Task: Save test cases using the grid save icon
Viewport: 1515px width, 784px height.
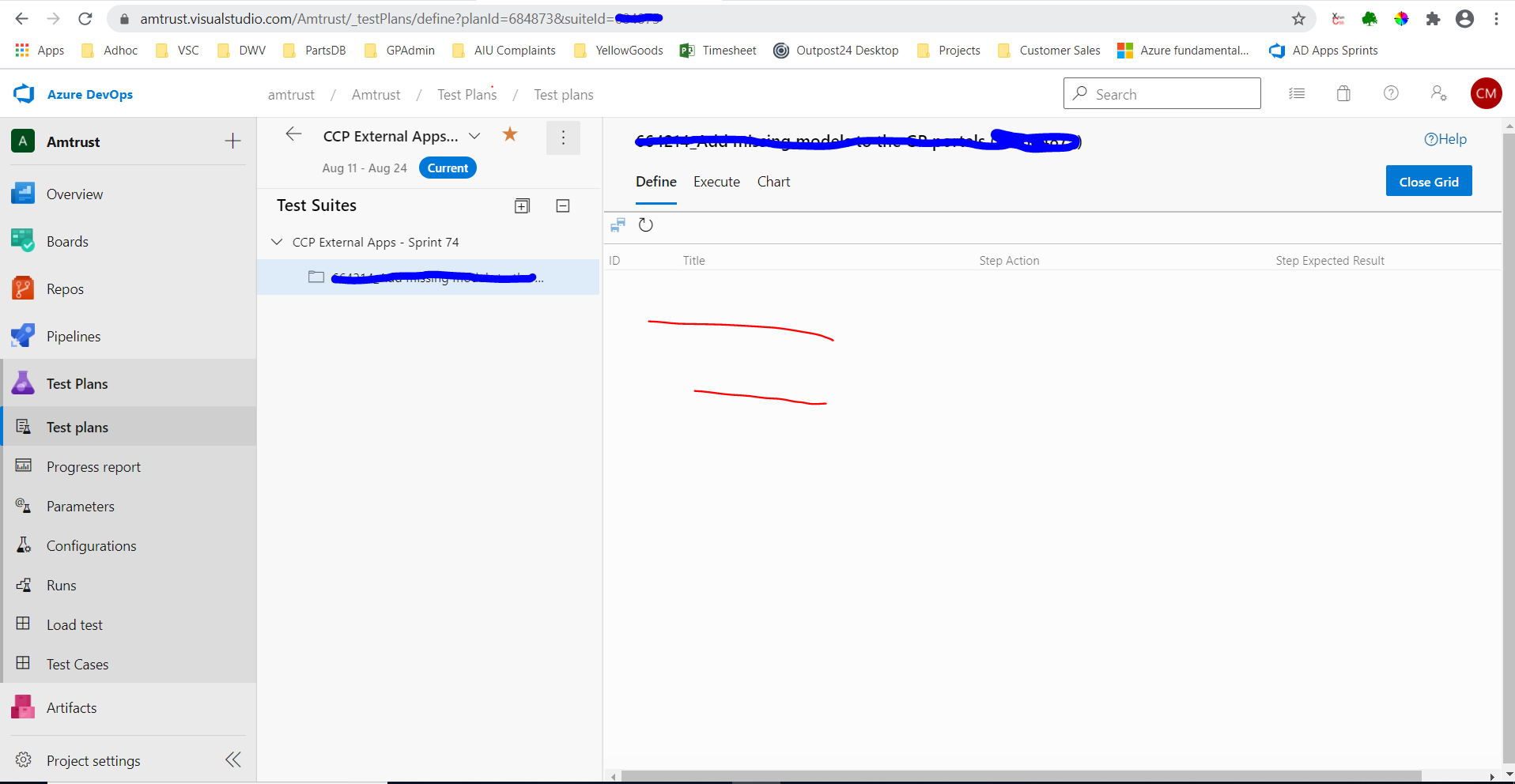Action: tap(618, 225)
